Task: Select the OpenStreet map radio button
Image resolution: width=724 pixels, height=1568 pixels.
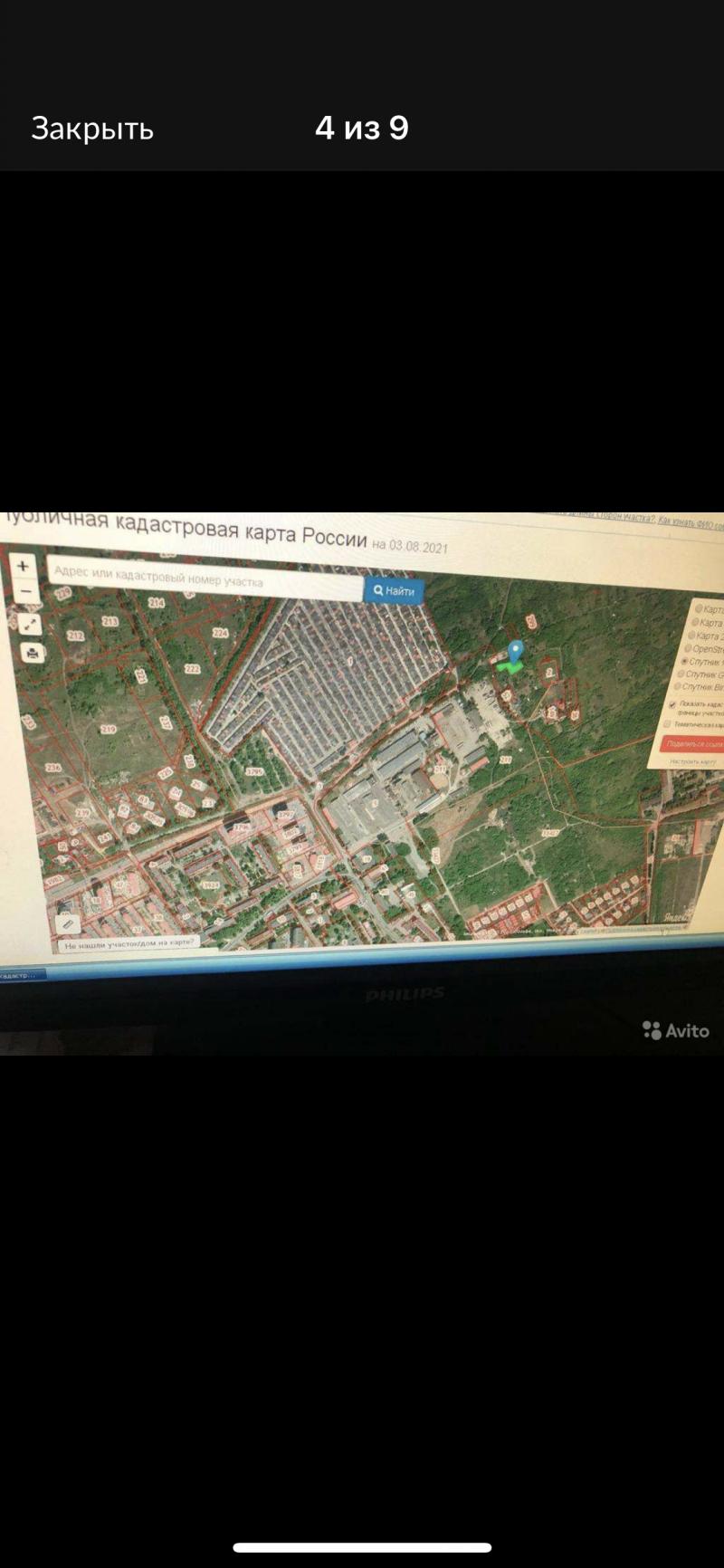Action: point(688,648)
